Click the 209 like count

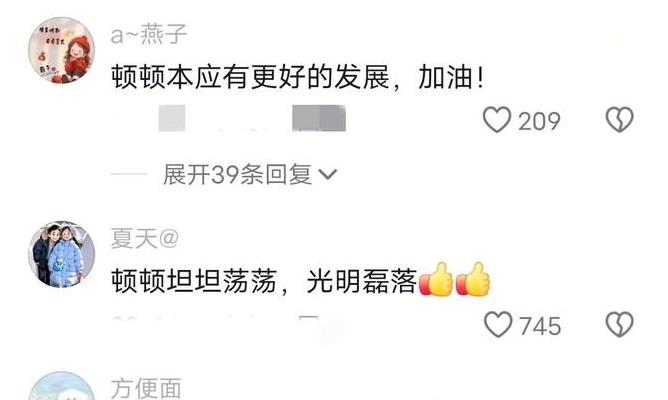pyautogui.click(x=539, y=121)
